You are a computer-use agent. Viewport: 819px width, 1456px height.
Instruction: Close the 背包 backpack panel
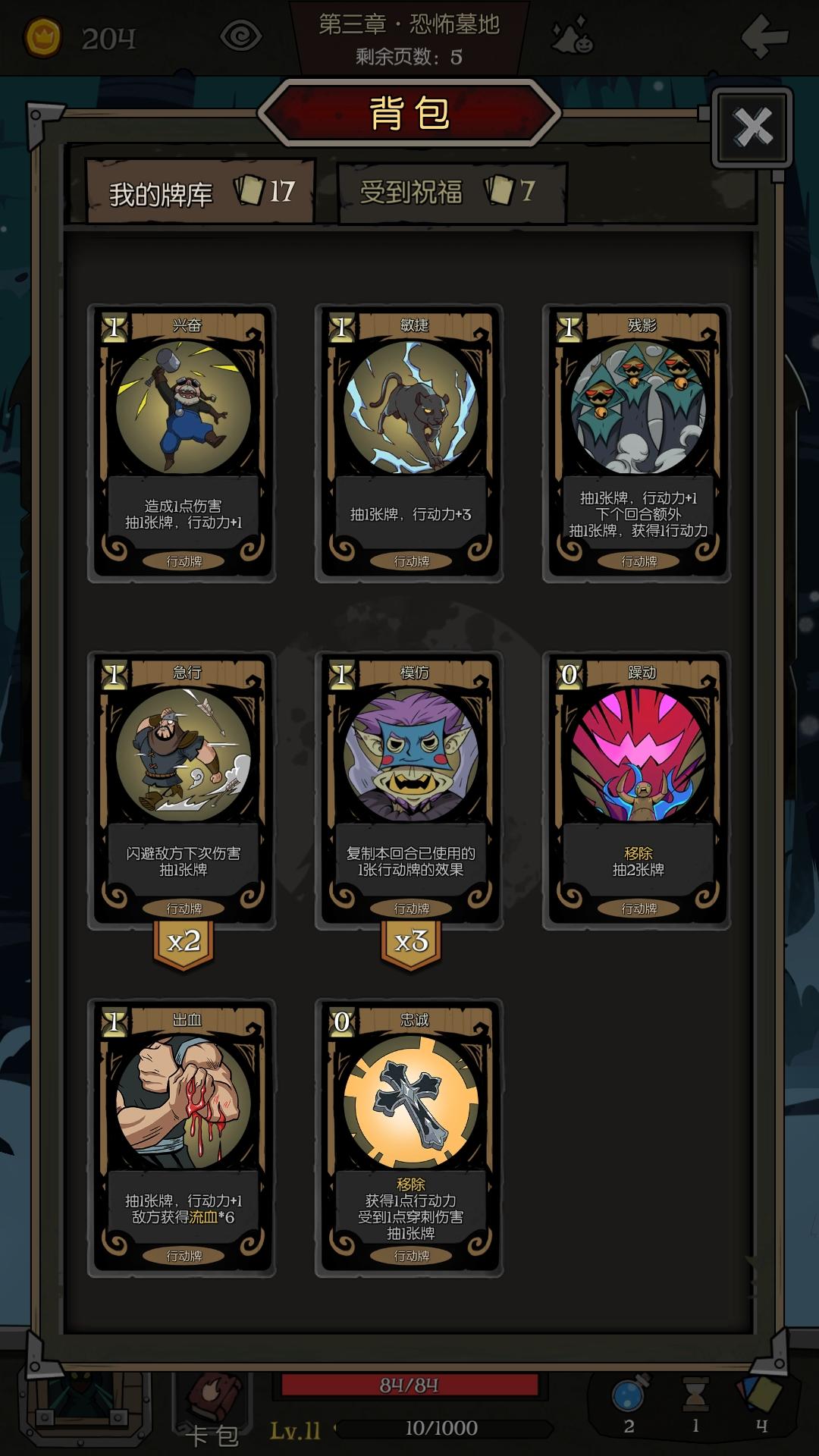pos(752,127)
